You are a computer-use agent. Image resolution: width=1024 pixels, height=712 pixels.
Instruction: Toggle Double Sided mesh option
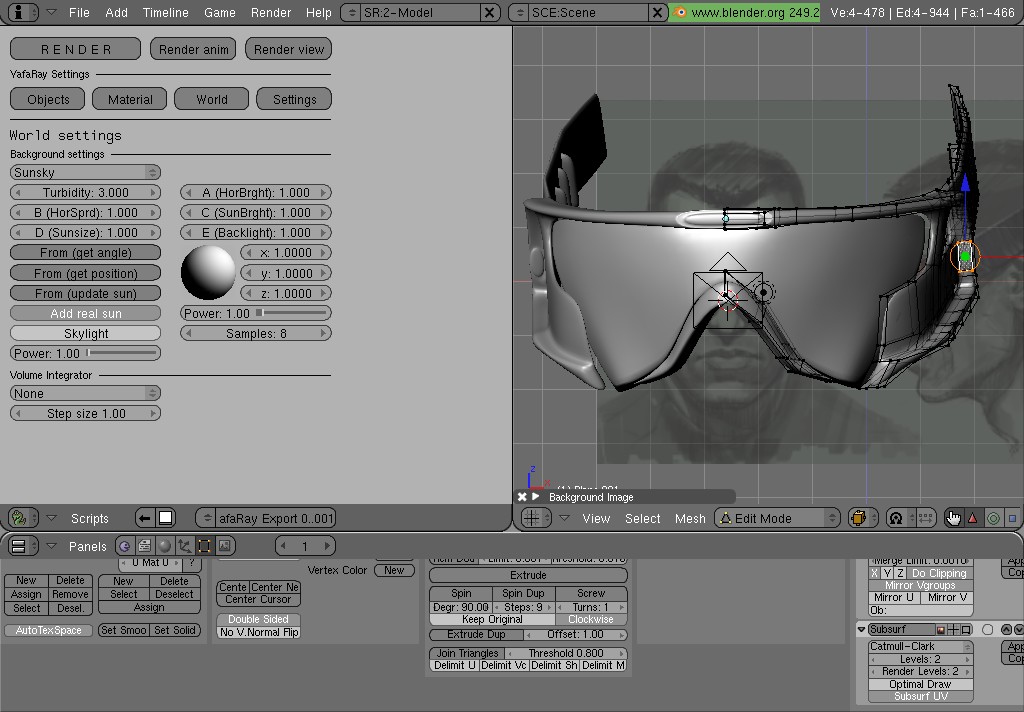pyautogui.click(x=259, y=619)
